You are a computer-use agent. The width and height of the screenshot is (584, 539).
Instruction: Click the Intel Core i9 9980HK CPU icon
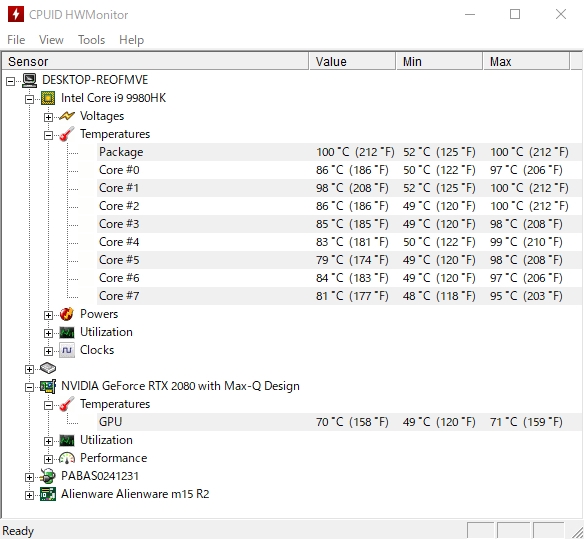pos(48,98)
